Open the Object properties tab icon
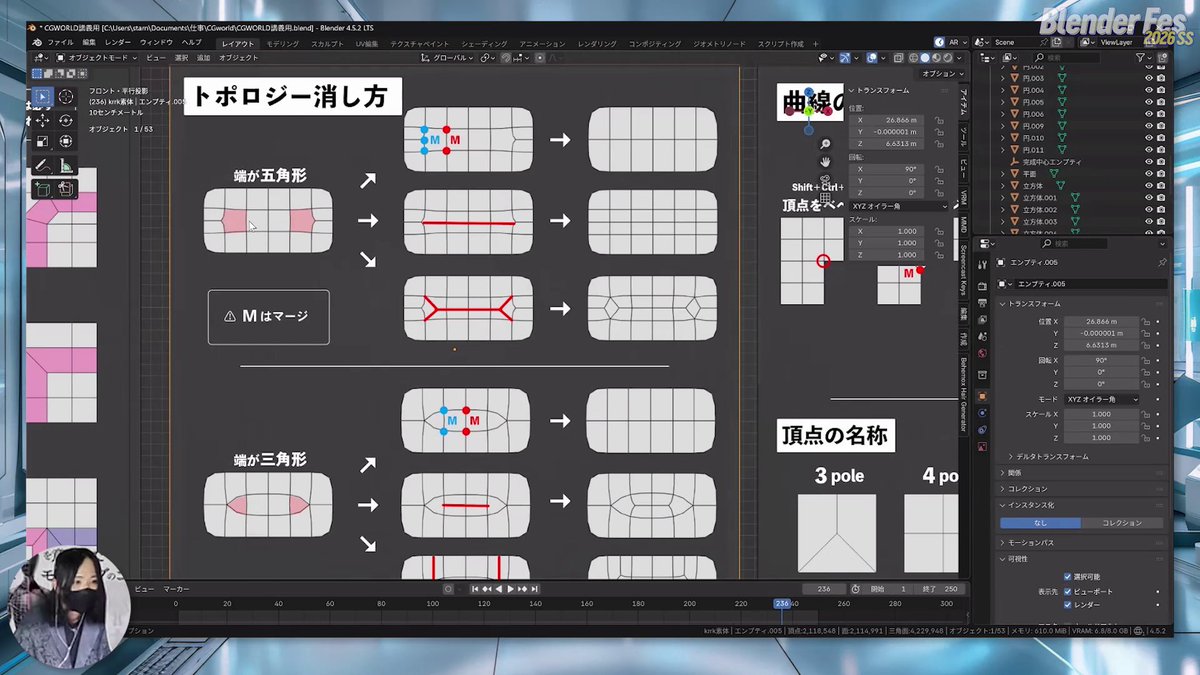1200x675 pixels. click(x=982, y=396)
